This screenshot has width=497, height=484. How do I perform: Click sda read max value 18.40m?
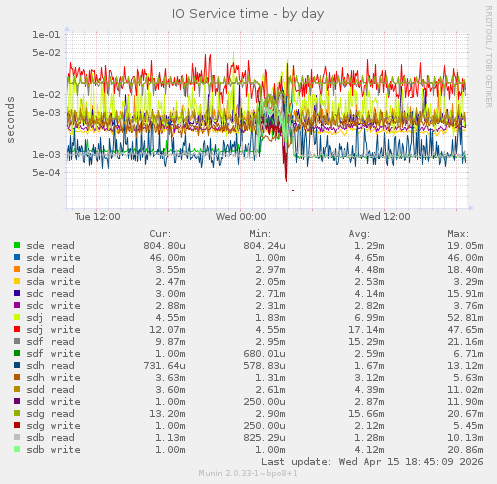pyautogui.click(x=465, y=270)
